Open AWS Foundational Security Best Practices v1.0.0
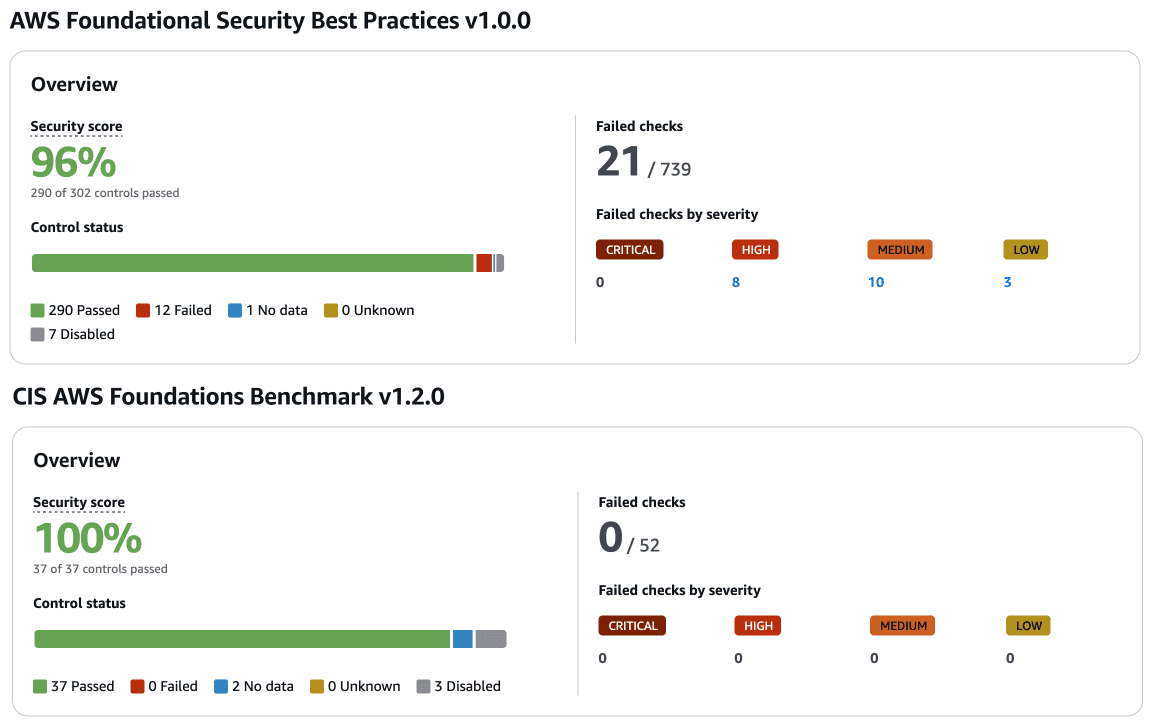This screenshot has width=1151, height=725. coord(270,20)
